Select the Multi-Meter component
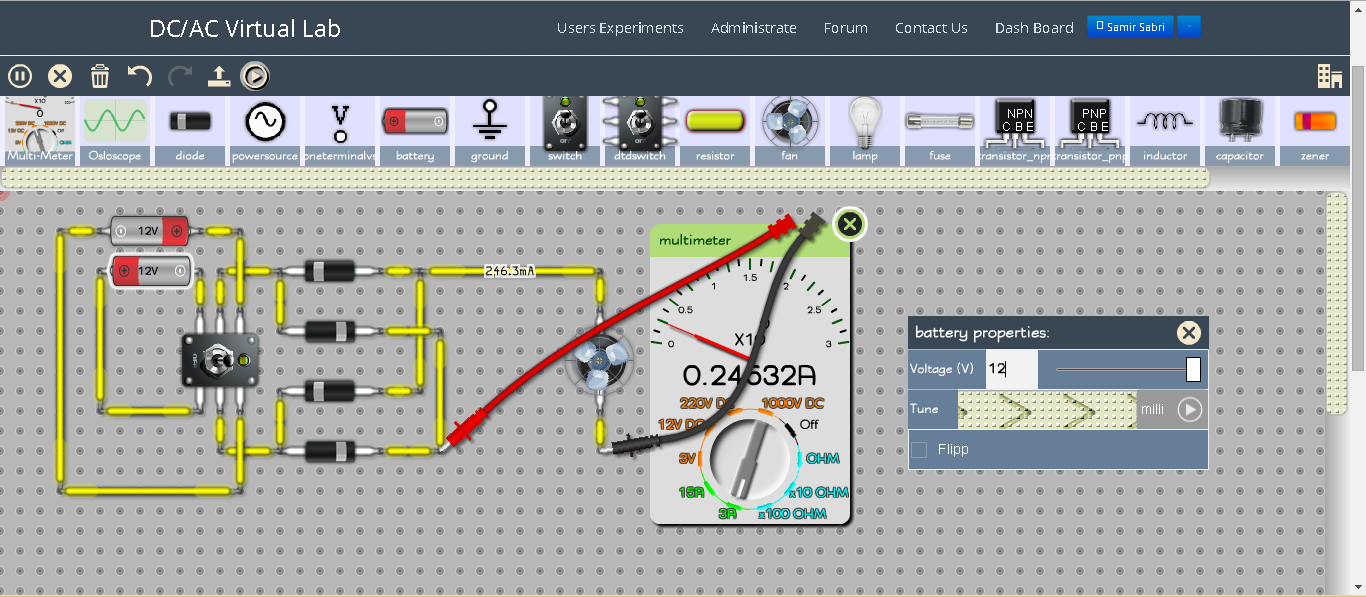 point(39,130)
